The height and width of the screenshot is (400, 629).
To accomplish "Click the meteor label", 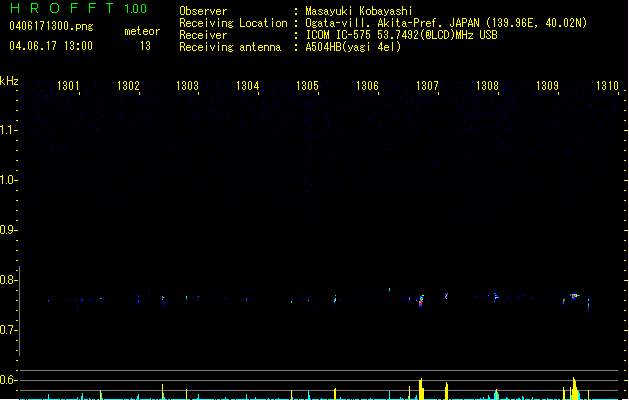I will coord(142,31).
